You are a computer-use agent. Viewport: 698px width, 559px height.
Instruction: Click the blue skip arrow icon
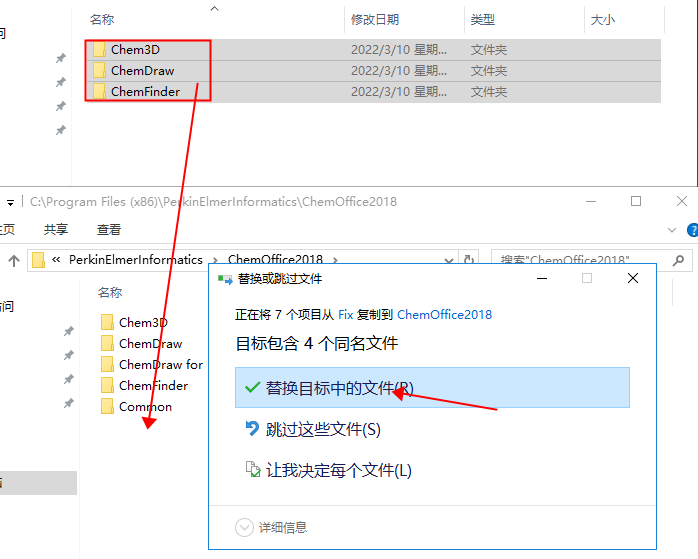252,429
